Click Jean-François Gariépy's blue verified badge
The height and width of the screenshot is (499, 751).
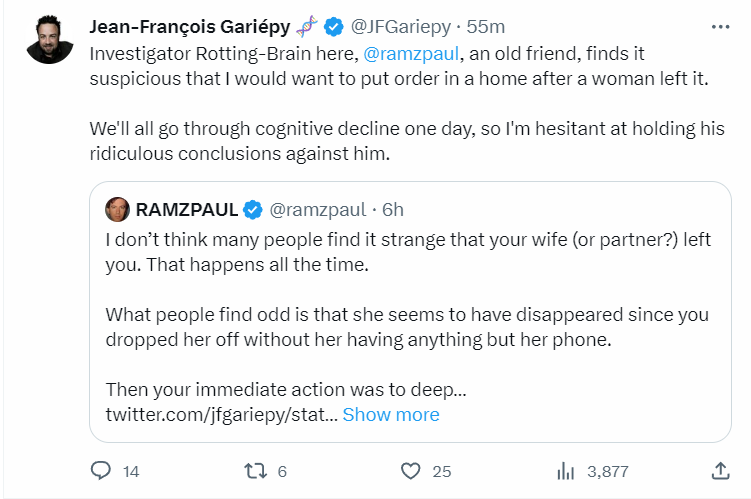click(x=336, y=24)
